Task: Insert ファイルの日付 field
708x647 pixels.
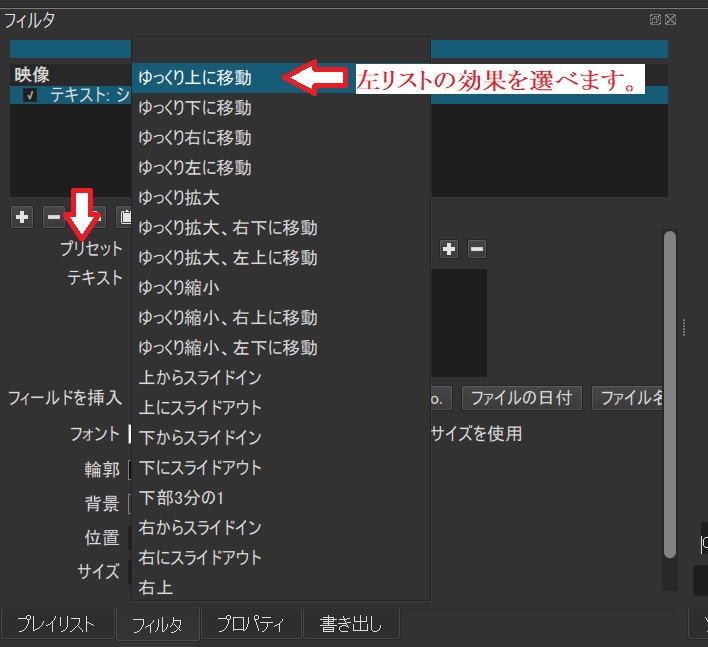Action: pyautogui.click(x=522, y=398)
